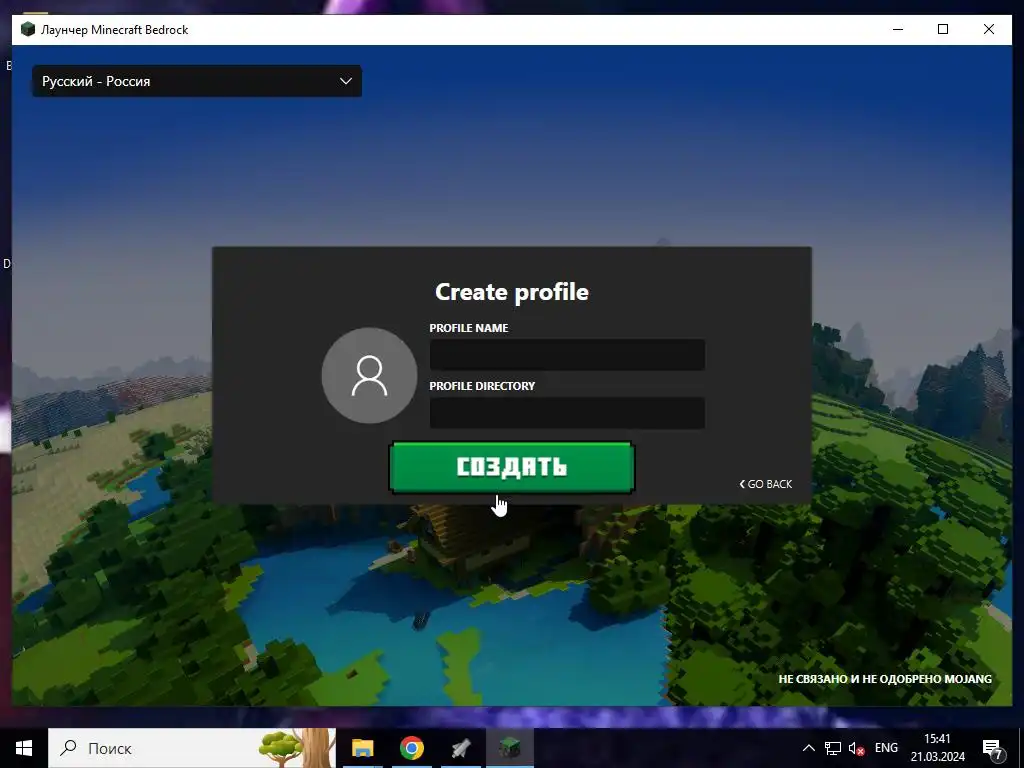Viewport: 1024px width, 768px height.
Task: Click the Go Back link
Action: pos(765,484)
